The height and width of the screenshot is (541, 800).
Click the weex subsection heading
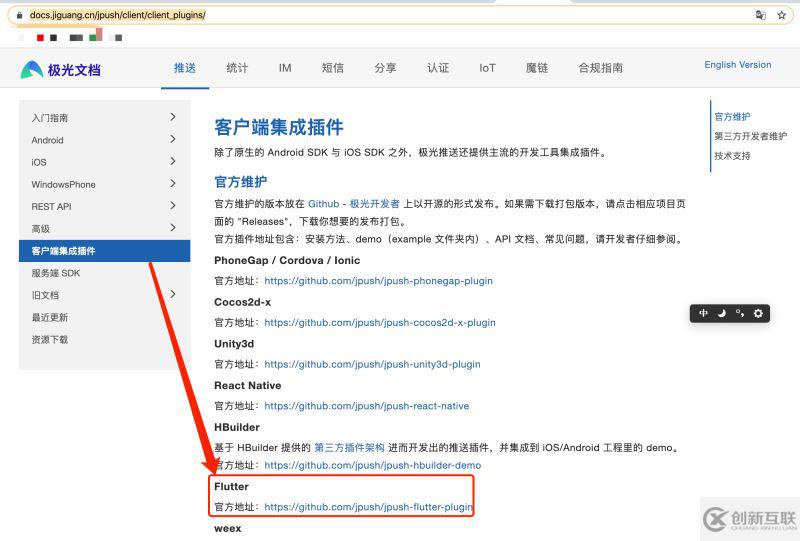(228, 529)
